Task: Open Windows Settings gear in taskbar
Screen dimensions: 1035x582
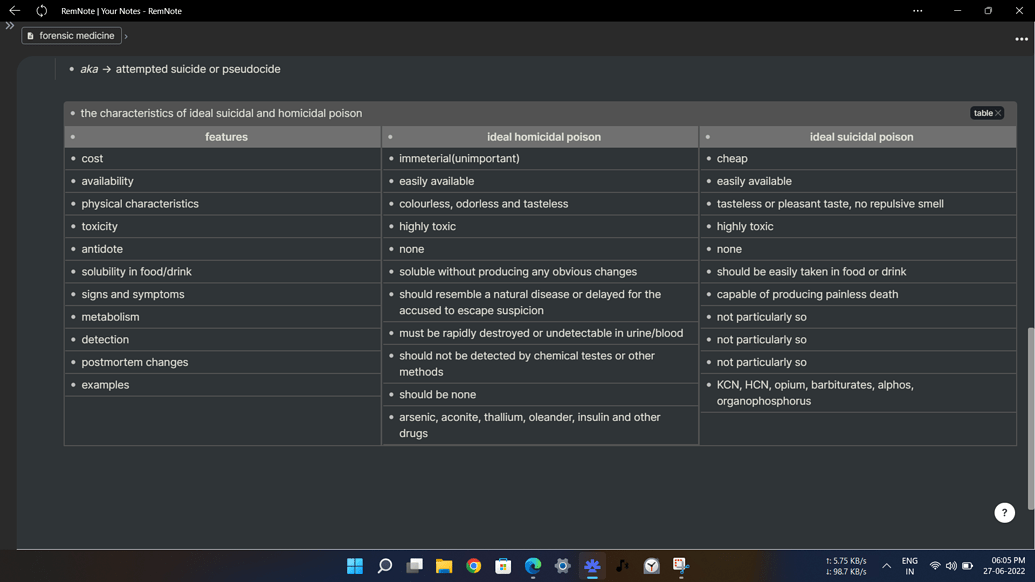Action: (x=562, y=566)
